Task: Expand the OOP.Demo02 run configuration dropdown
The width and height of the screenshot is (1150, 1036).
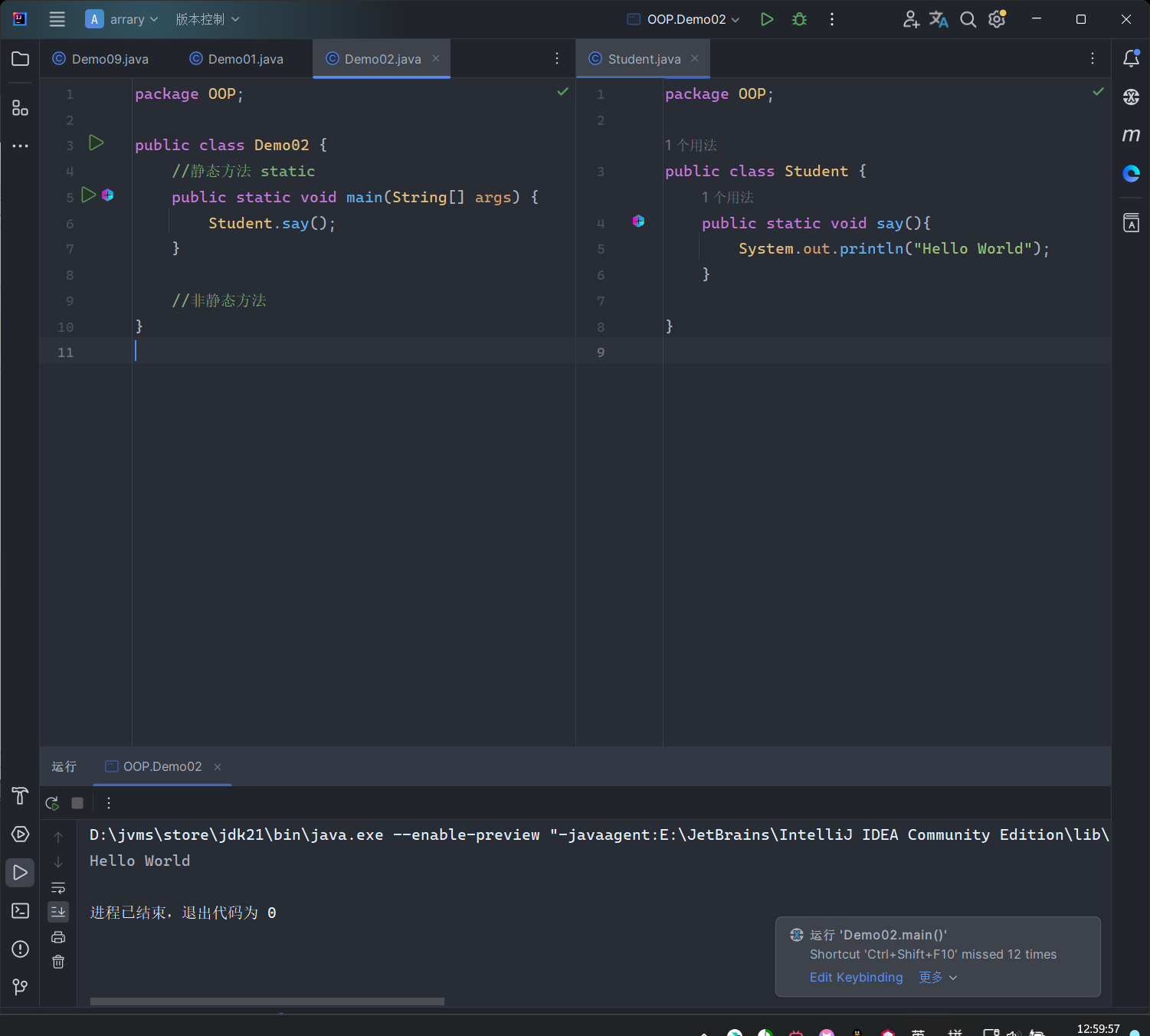Action: [684, 19]
